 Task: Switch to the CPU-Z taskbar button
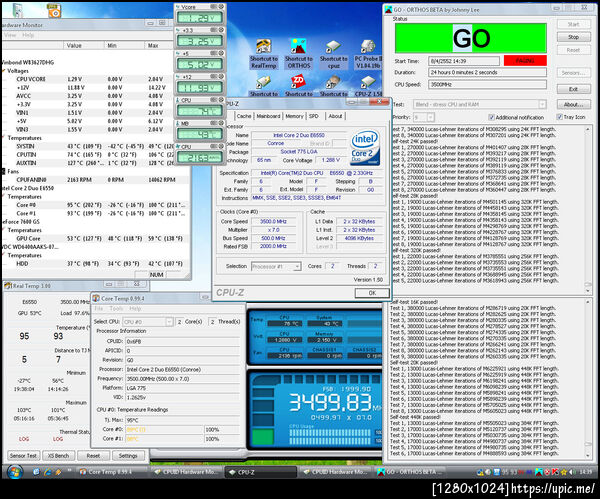tap(261, 472)
